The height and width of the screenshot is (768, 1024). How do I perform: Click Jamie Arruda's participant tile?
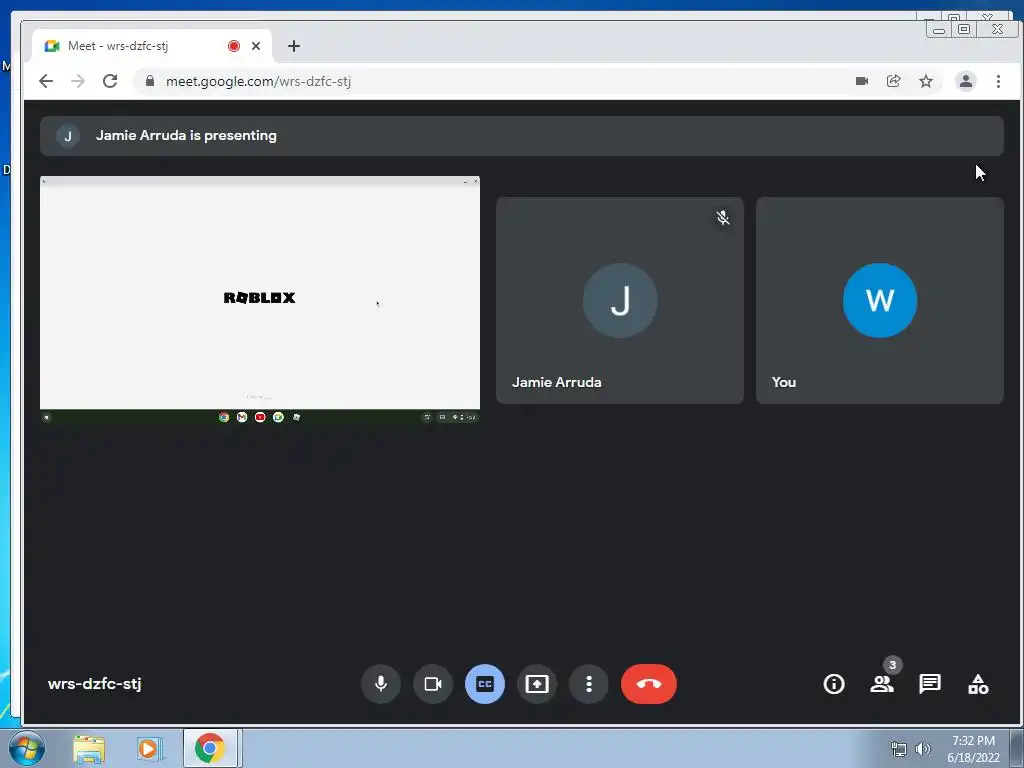pyautogui.click(x=620, y=300)
